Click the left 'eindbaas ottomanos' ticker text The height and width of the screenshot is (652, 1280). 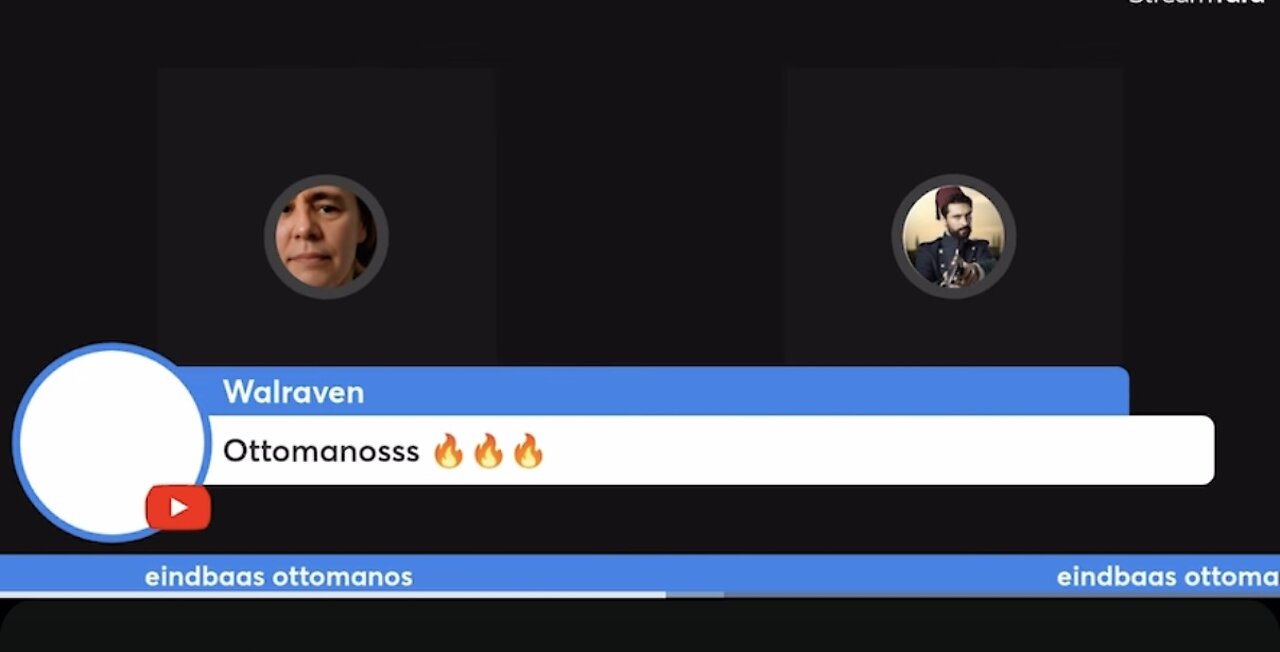tap(279, 576)
